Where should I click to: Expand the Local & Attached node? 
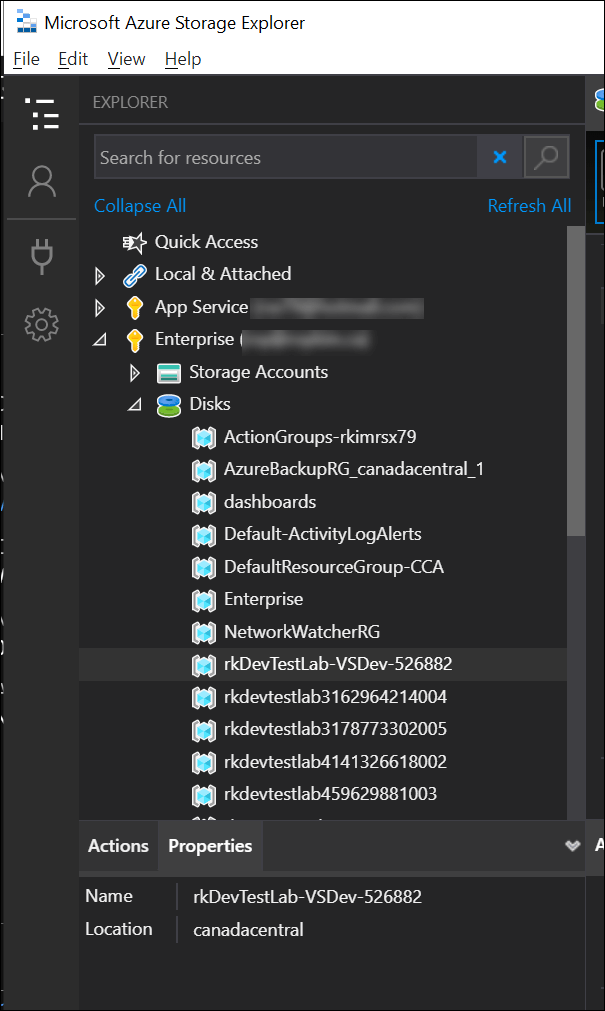click(99, 275)
